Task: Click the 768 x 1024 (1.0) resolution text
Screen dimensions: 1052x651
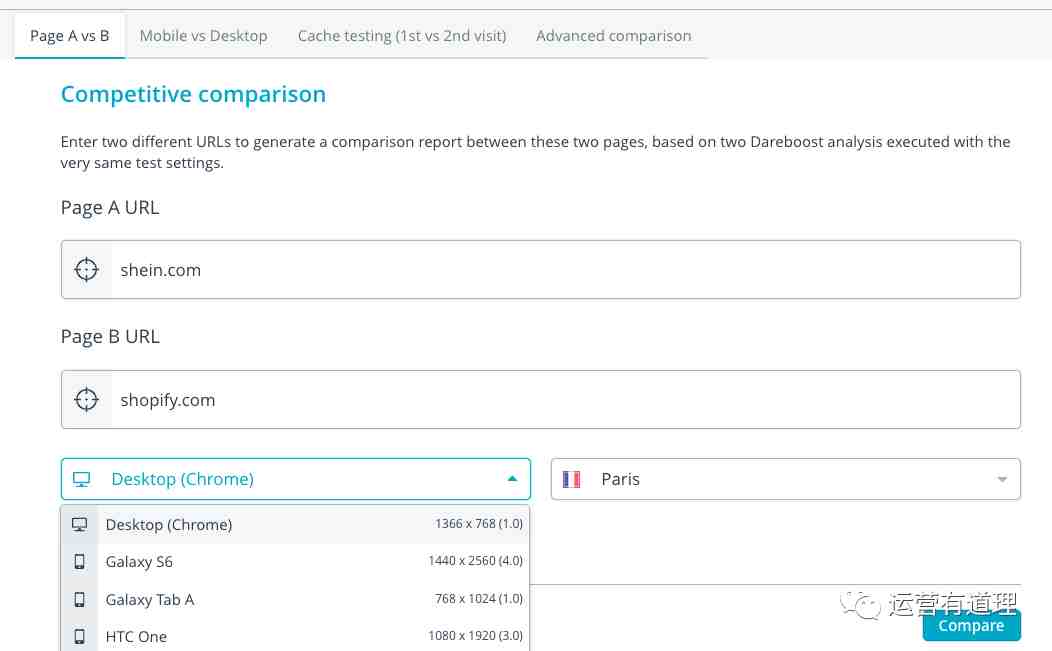Action: pyautogui.click(x=478, y=598)
